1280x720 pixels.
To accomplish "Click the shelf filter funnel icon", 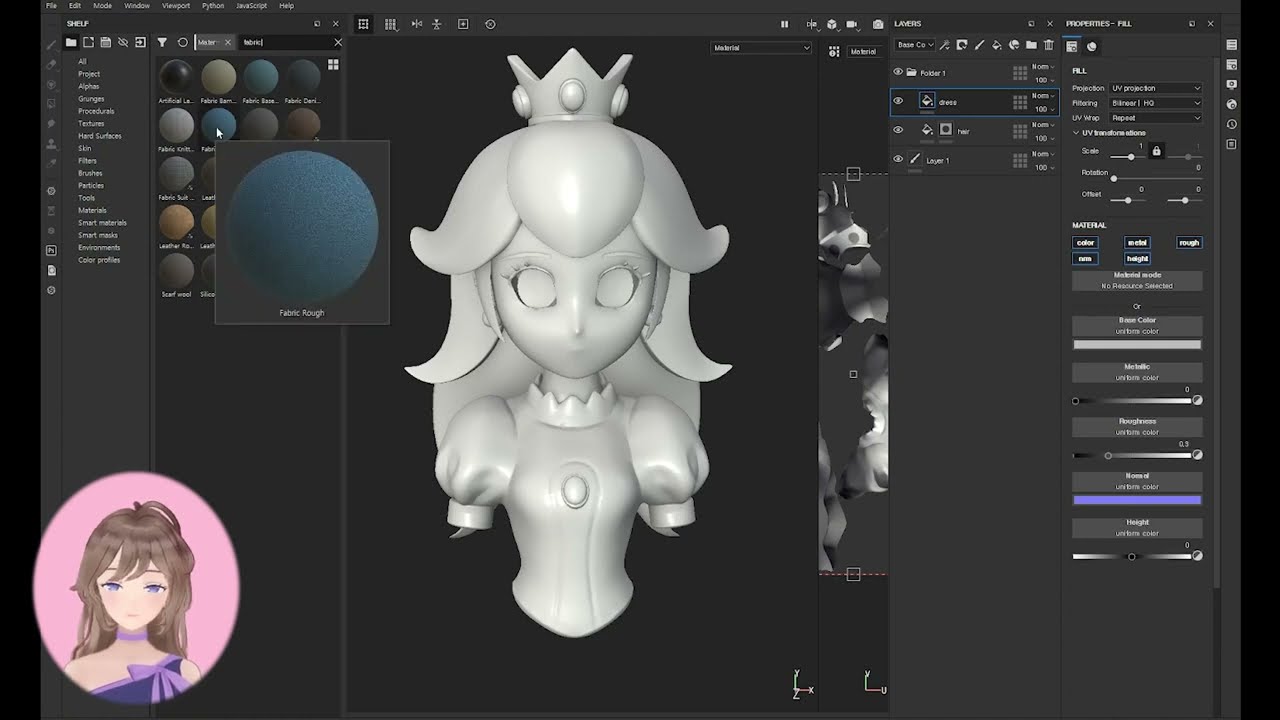I will click(x=162, y=42).
